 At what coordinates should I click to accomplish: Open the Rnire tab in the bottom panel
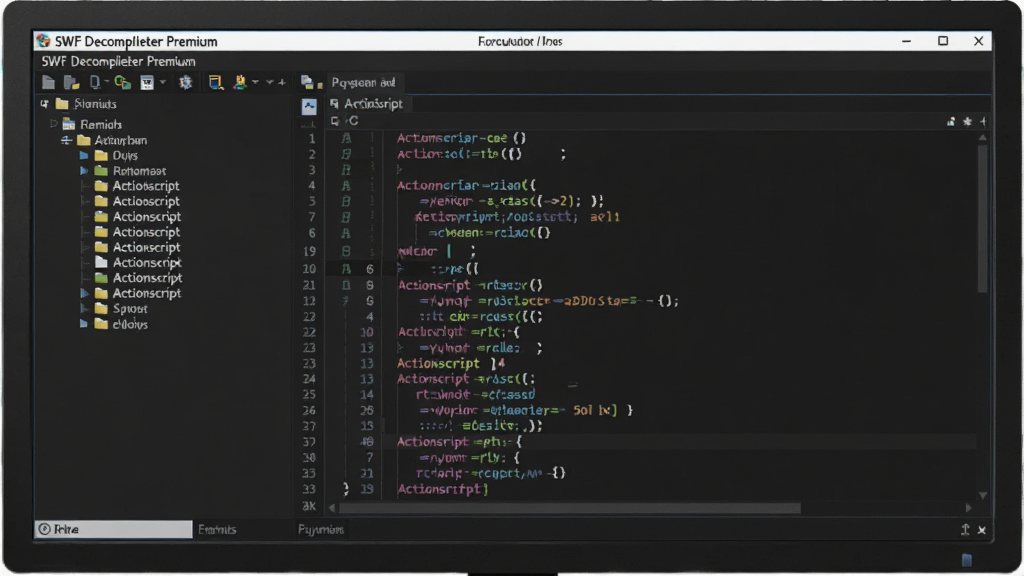coord(113,529)
